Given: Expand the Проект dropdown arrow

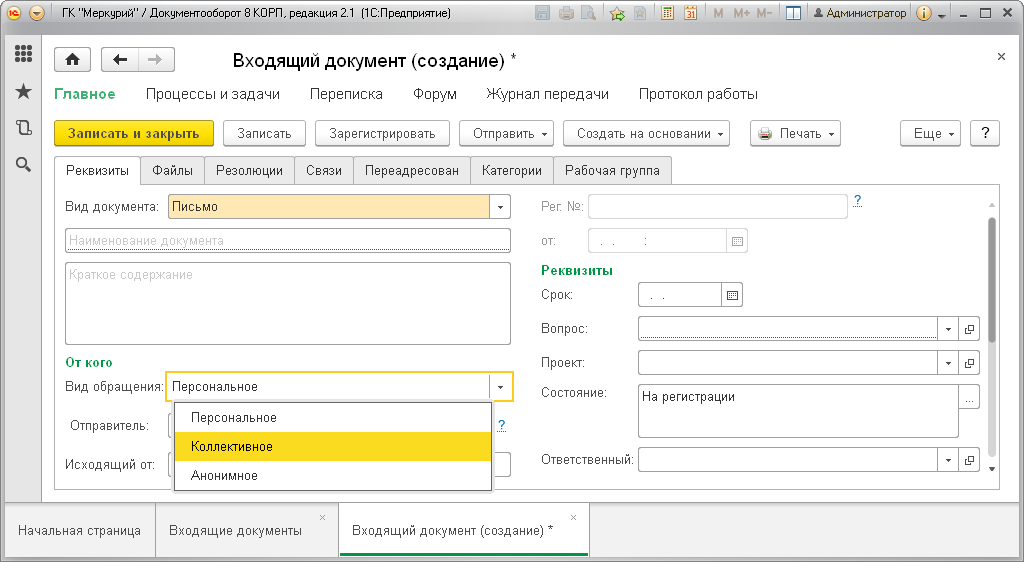Looking at the screenshot, I should click(x=948, y=363).
